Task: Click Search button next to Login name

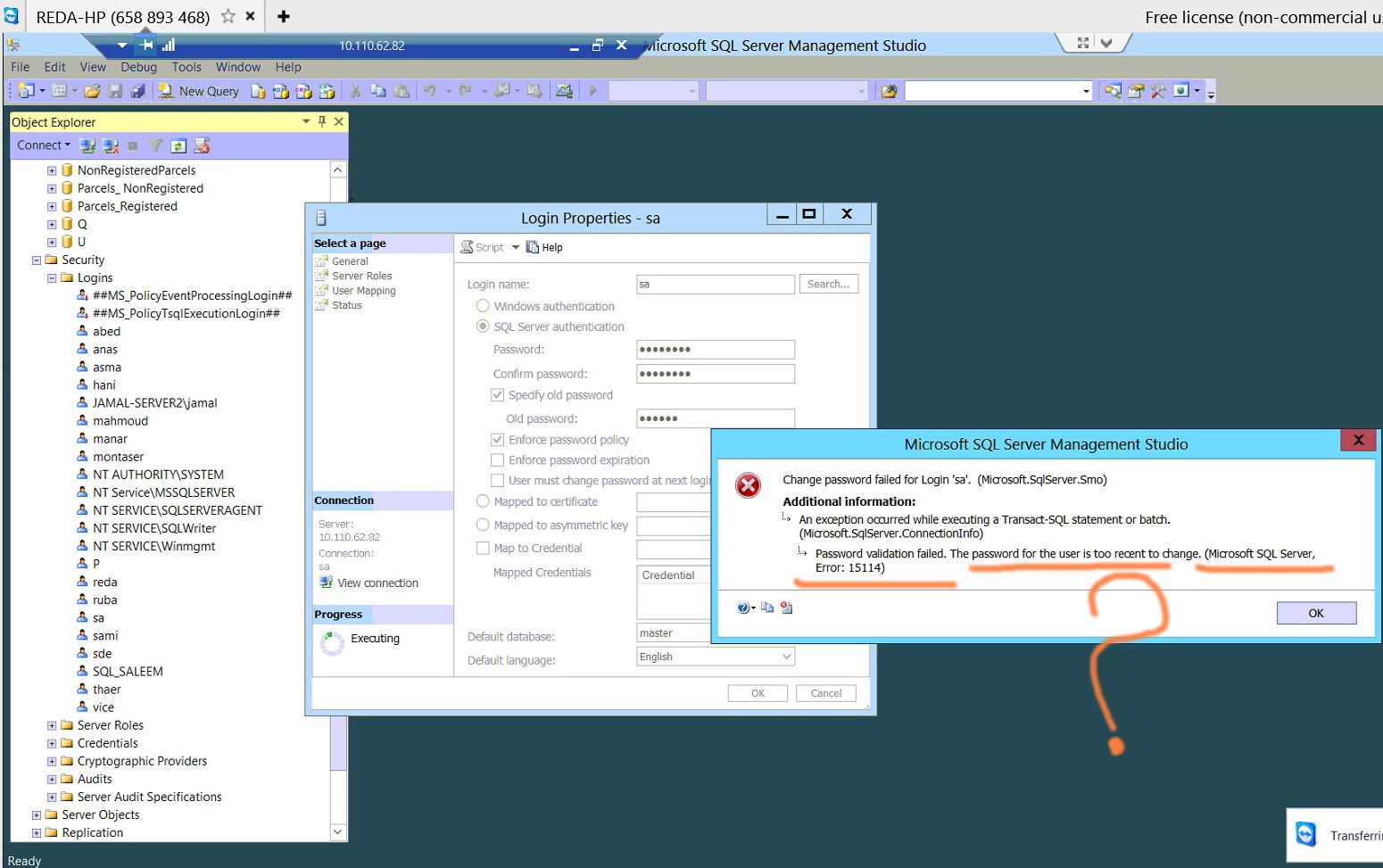Action: click(x=828, y=284)
